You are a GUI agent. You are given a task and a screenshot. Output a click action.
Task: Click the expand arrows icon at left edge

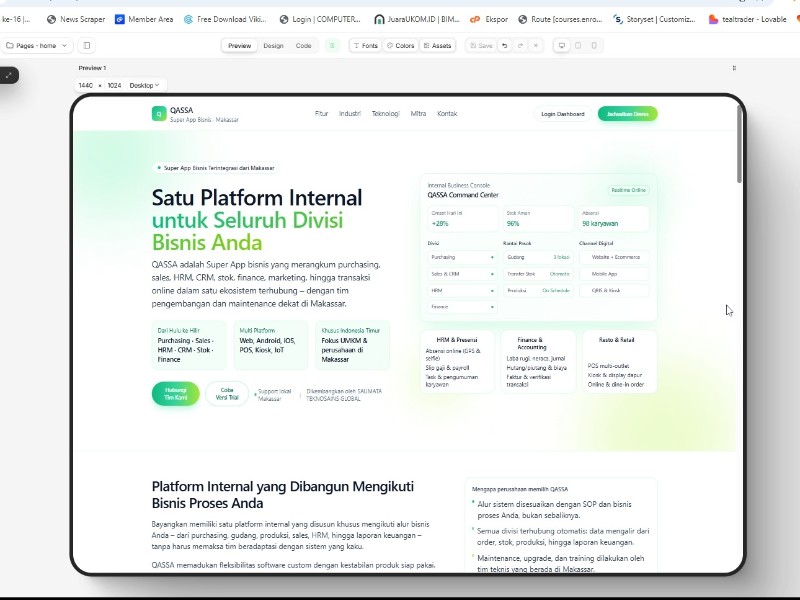8,75
